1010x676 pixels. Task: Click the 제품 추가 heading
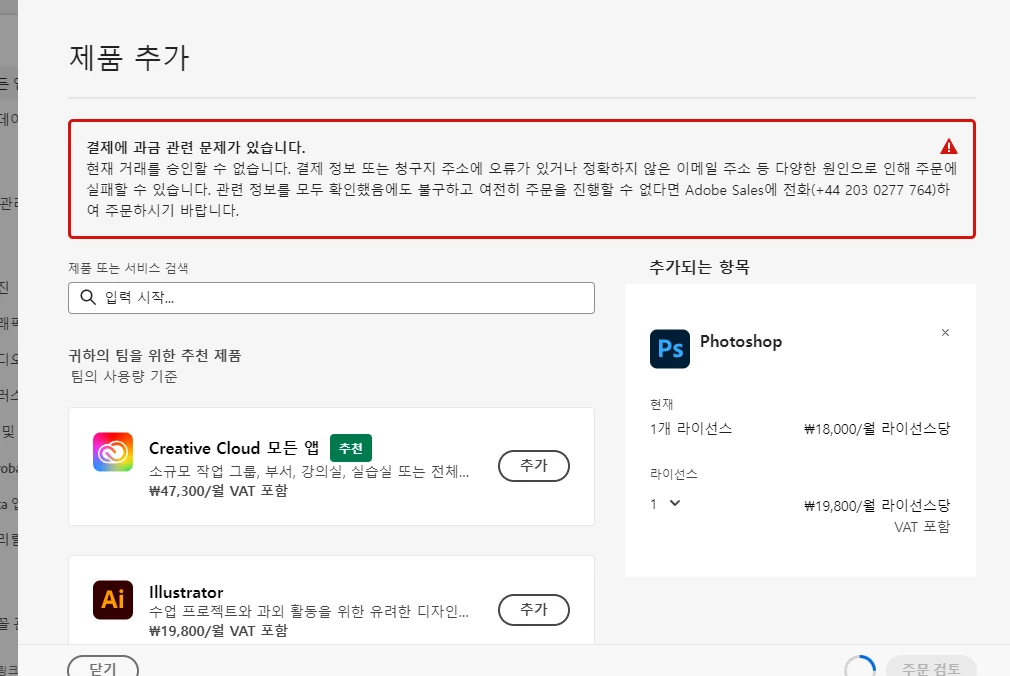click(x=129, y=57)
